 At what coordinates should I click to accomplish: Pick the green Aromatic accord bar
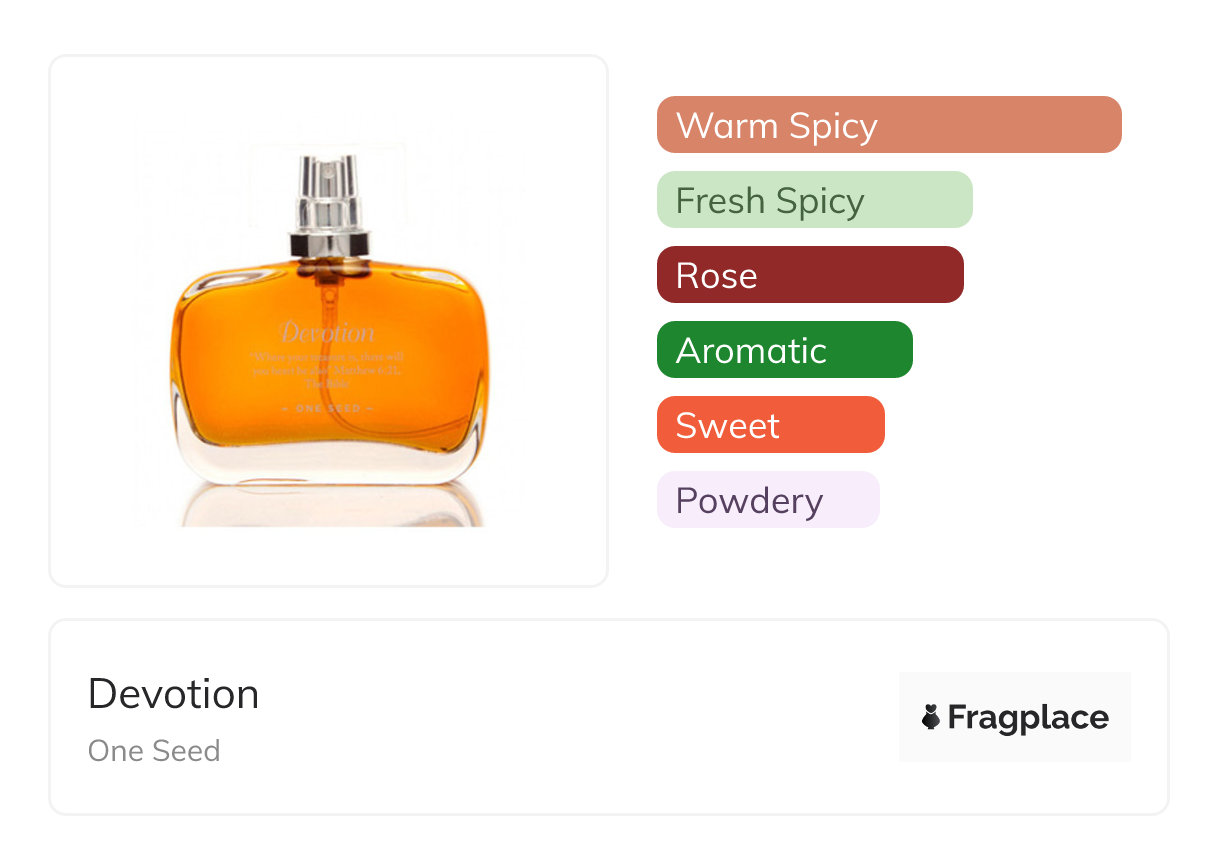(785, 350)
